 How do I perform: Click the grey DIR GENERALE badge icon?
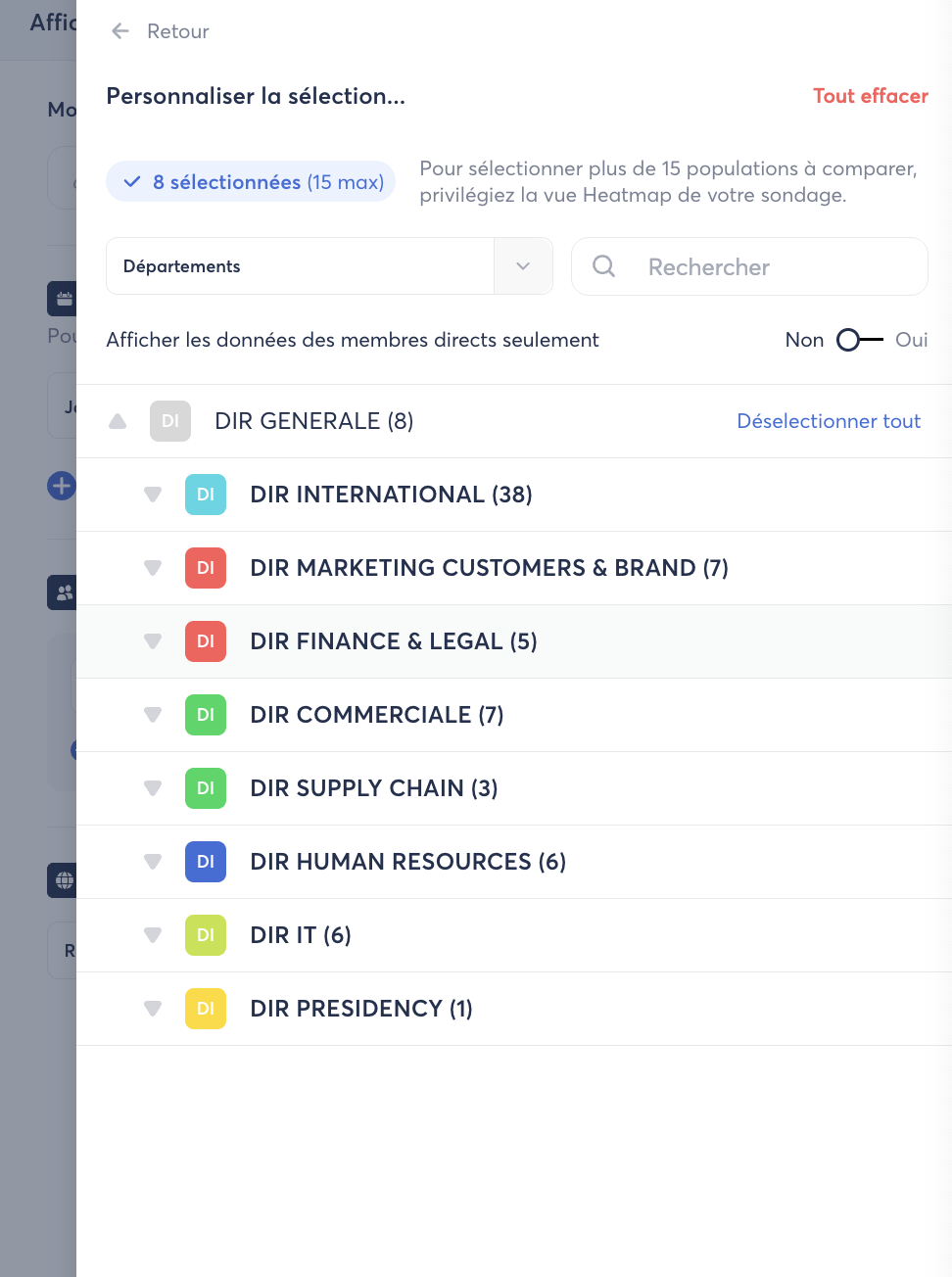click(170, 421)
